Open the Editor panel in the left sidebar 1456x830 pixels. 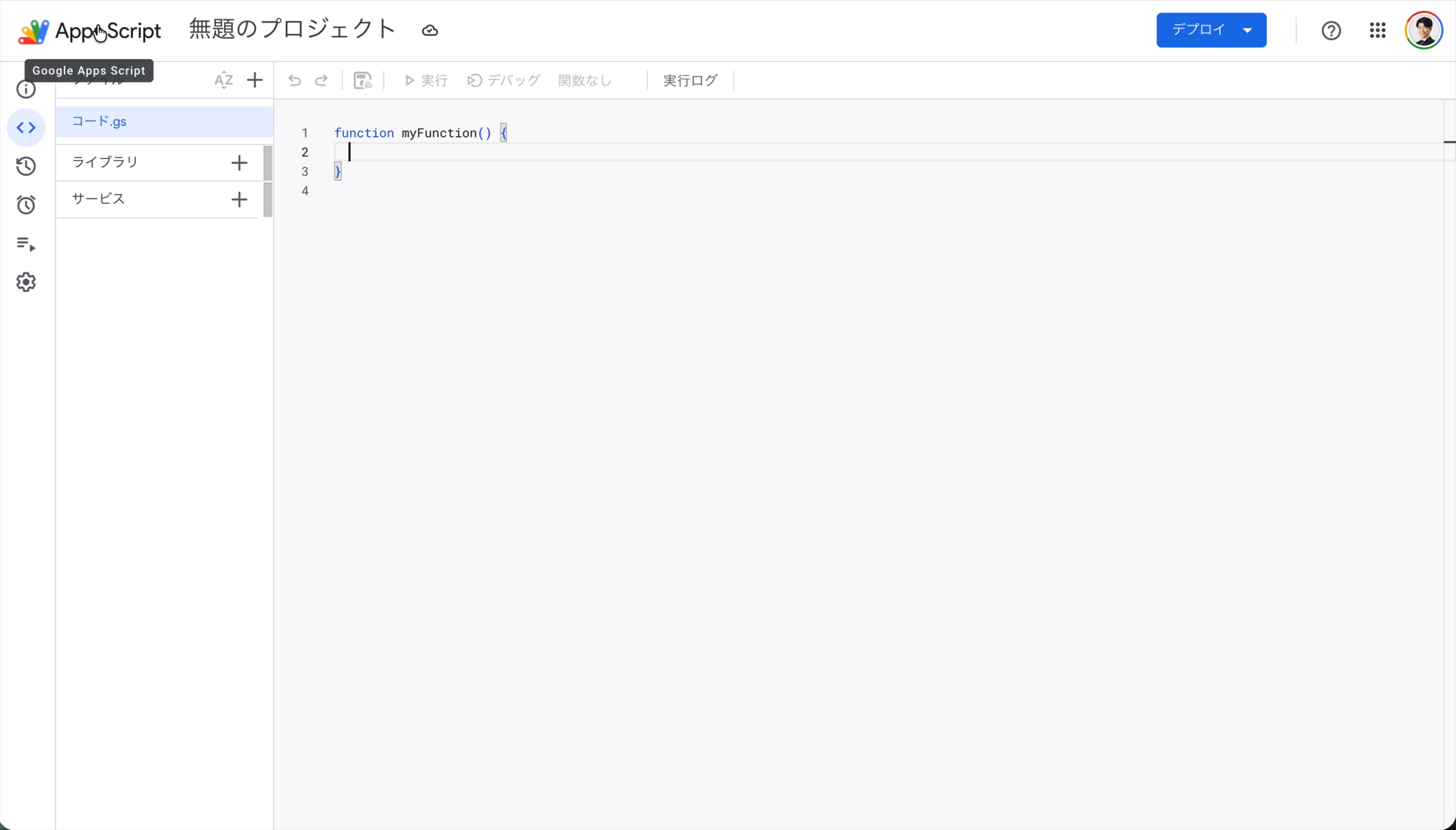tap(26, 128)
